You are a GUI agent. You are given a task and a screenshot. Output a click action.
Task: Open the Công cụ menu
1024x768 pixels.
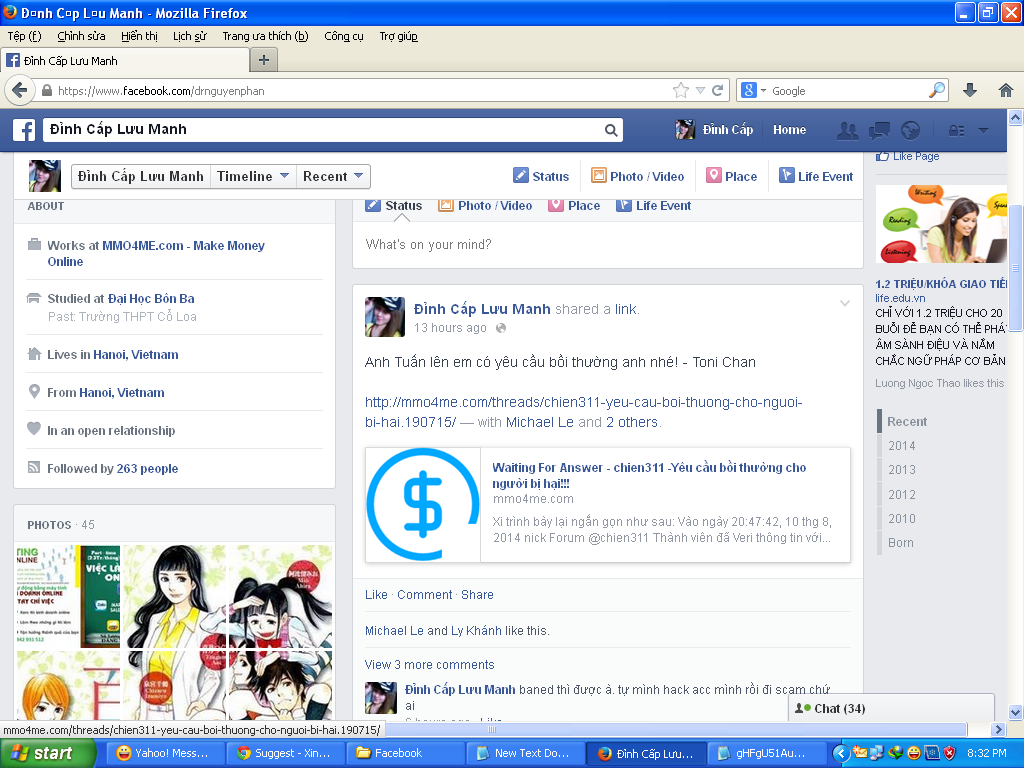344,37
